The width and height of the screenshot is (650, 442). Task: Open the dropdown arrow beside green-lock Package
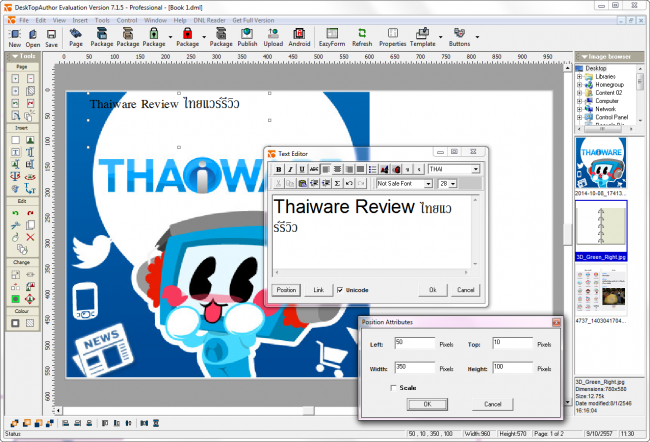(x=170, y=37)
